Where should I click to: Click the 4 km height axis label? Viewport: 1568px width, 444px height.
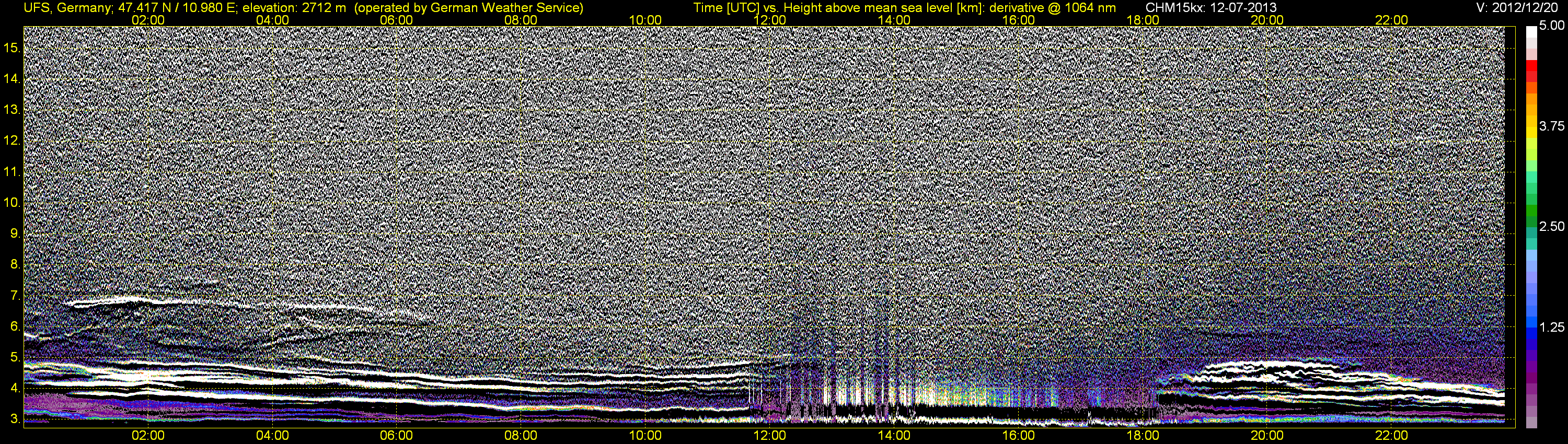15,388
